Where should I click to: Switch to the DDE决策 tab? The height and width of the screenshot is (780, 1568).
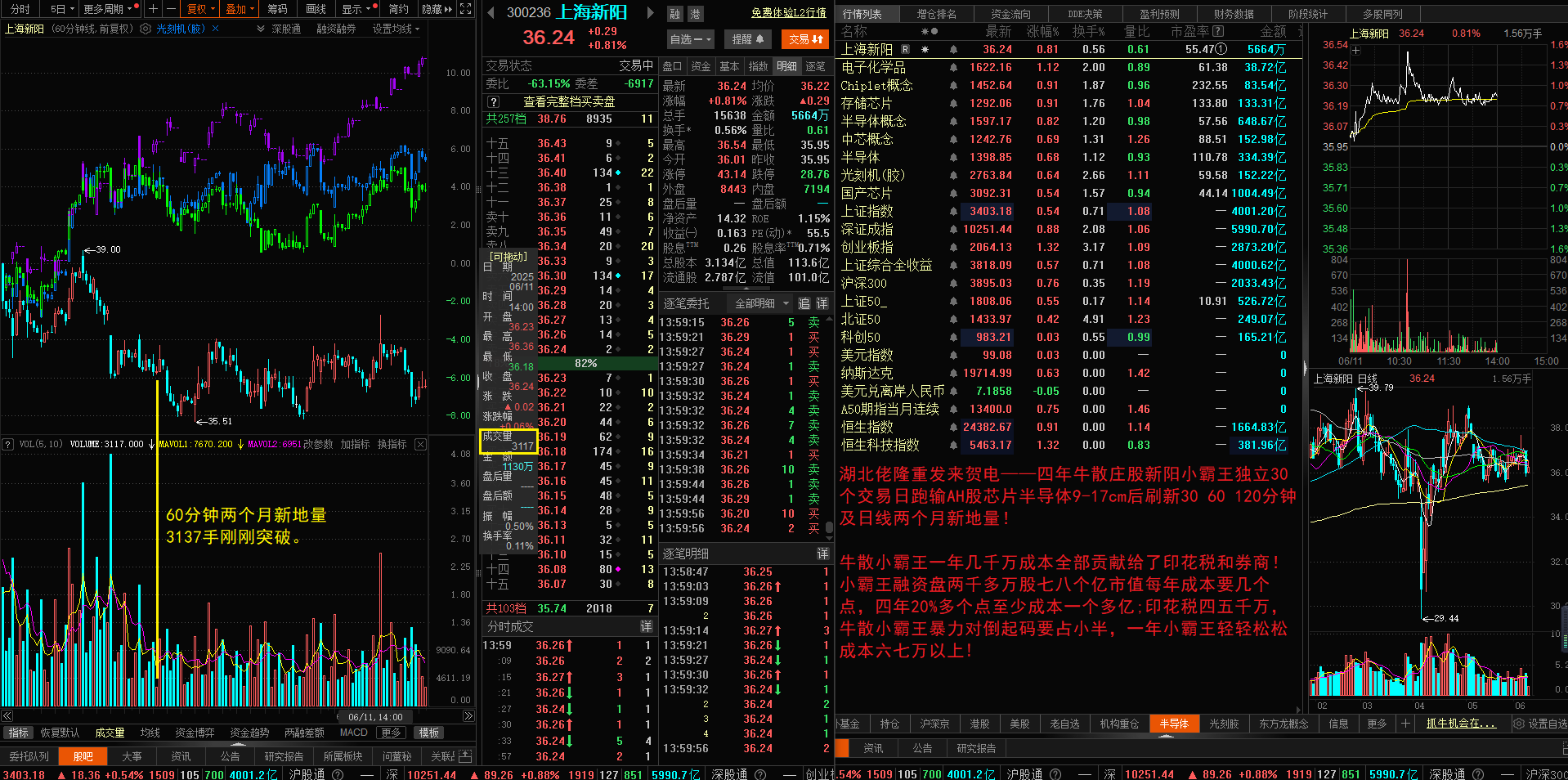click(1085, 14)
